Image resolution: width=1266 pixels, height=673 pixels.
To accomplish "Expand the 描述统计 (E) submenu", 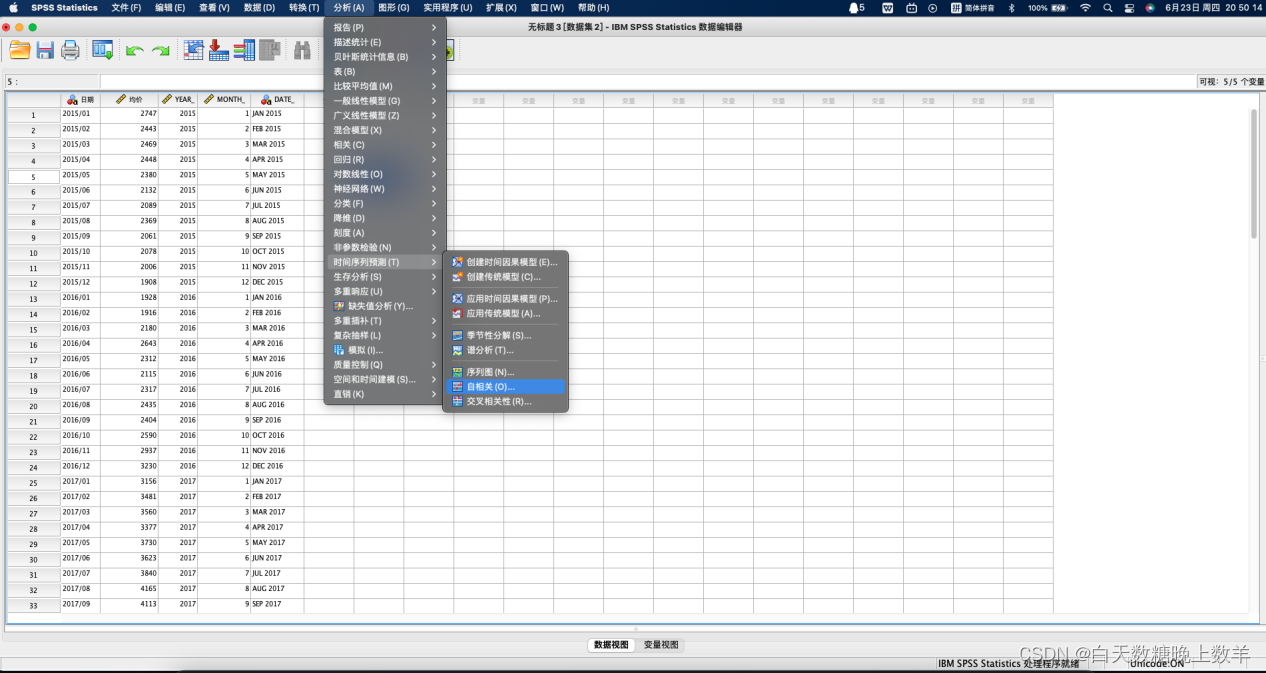I will (357, 42).
